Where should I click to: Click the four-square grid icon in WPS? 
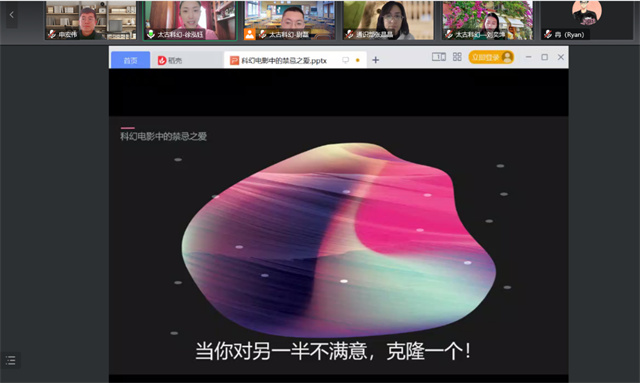(457, 57)
